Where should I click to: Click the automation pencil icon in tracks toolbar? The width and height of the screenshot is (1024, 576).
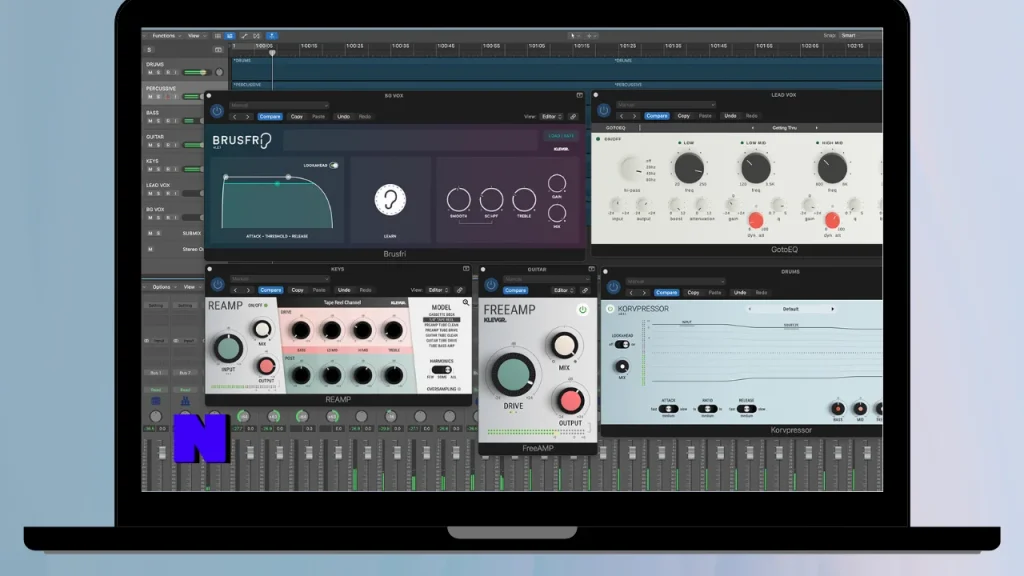(x=244, y=36)
